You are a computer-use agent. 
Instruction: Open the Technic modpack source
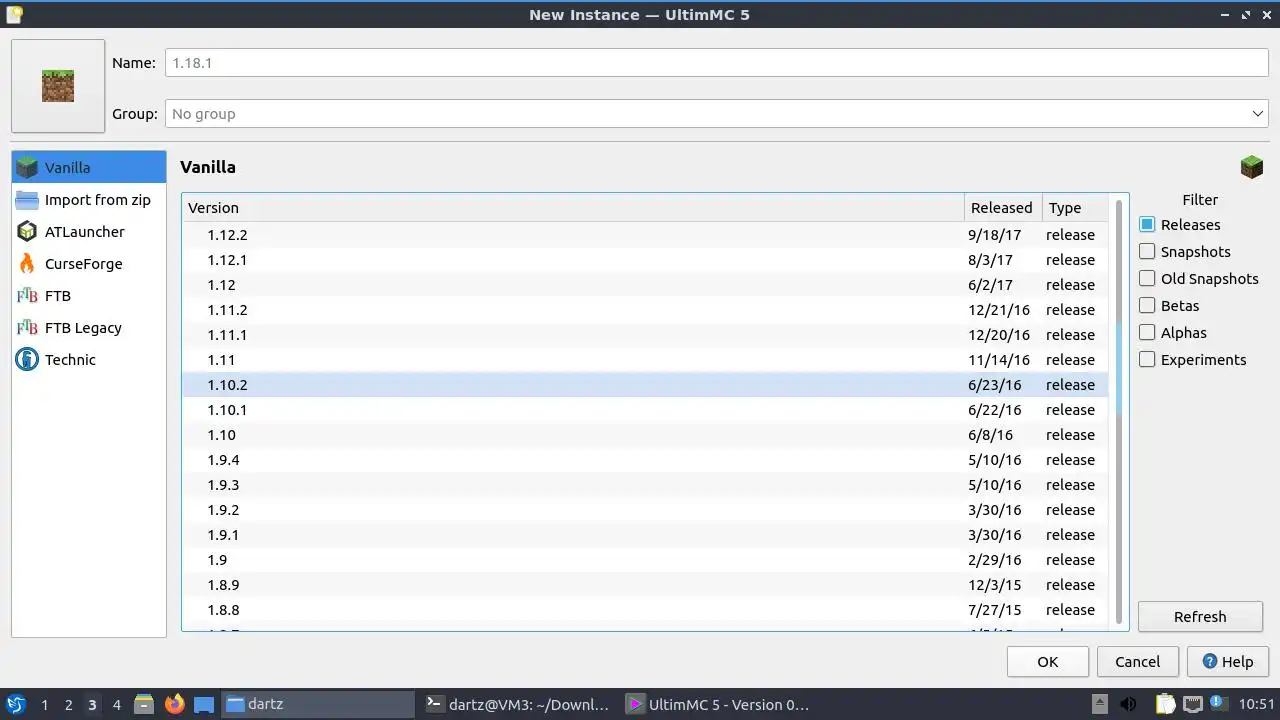(x=89, y=359)
